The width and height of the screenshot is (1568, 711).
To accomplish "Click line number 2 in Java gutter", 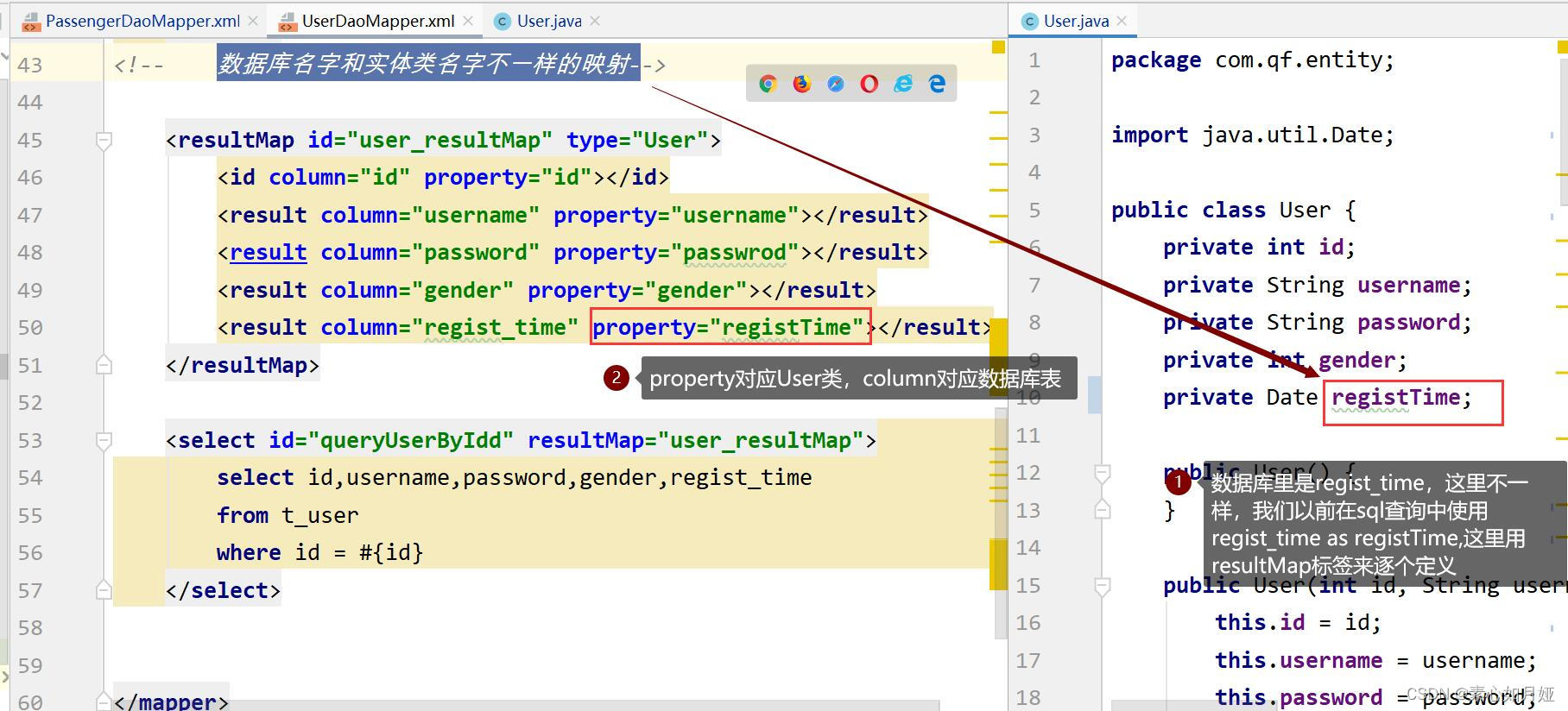I will 1034,98.
